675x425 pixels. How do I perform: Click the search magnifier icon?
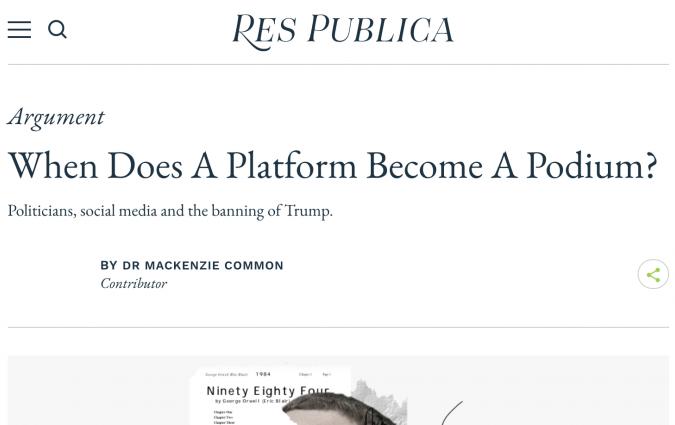click(58, 30)
